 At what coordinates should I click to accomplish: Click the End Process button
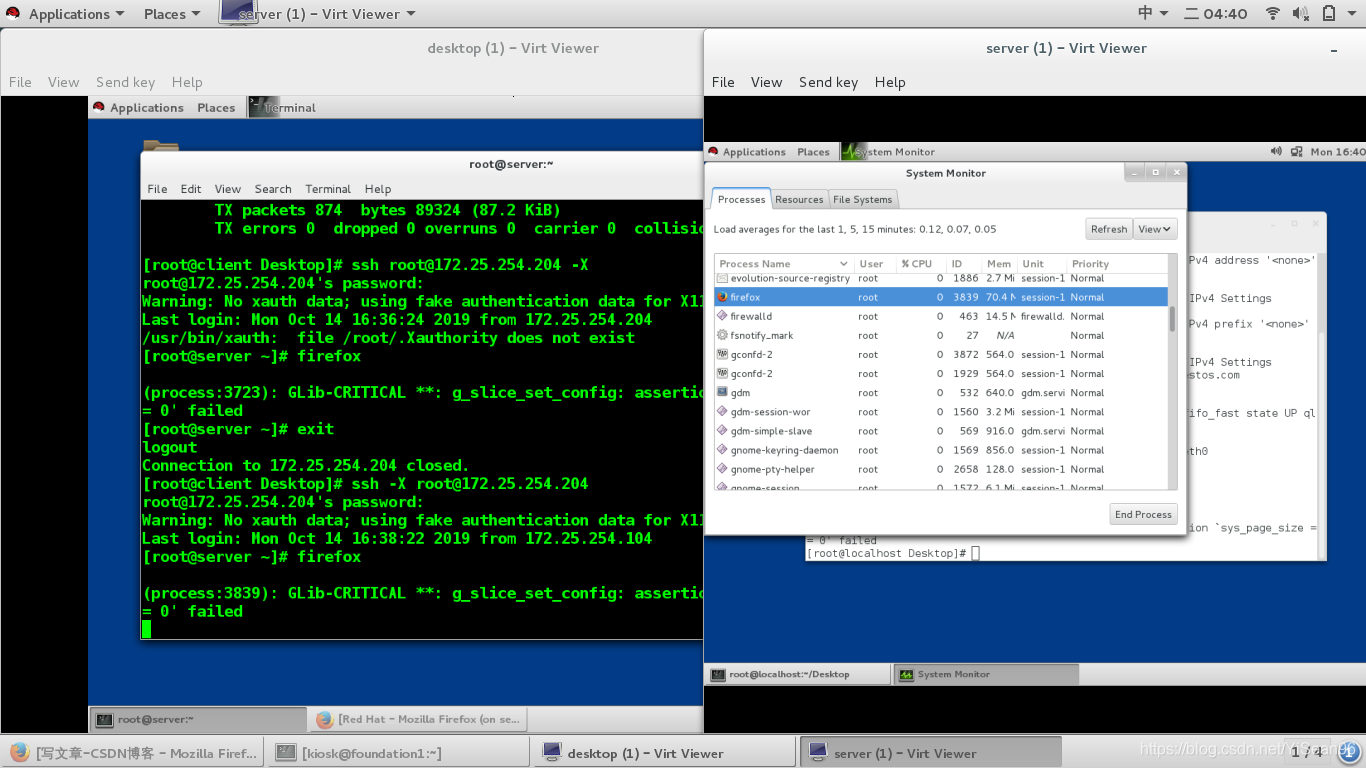(1143, 514)
